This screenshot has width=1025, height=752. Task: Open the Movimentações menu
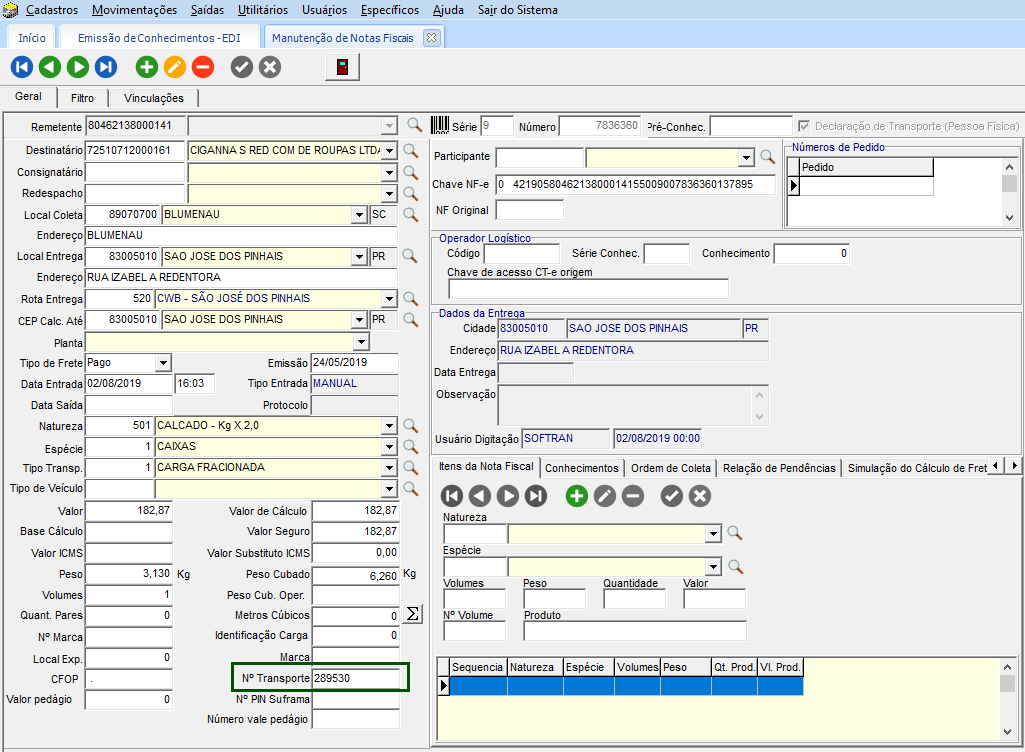click(134, 10)
